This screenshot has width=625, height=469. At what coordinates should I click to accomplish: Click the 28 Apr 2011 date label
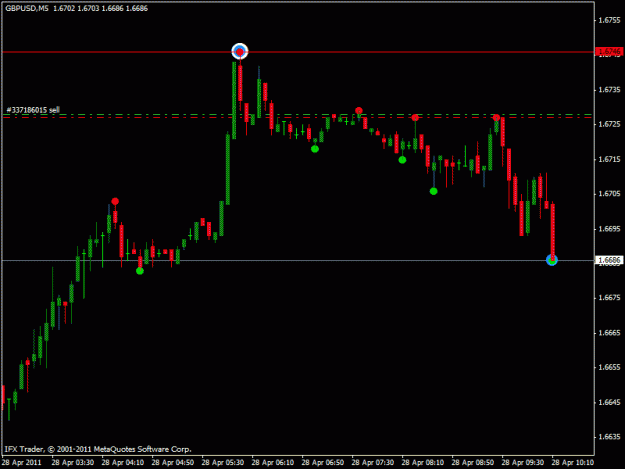pos(22,463)
